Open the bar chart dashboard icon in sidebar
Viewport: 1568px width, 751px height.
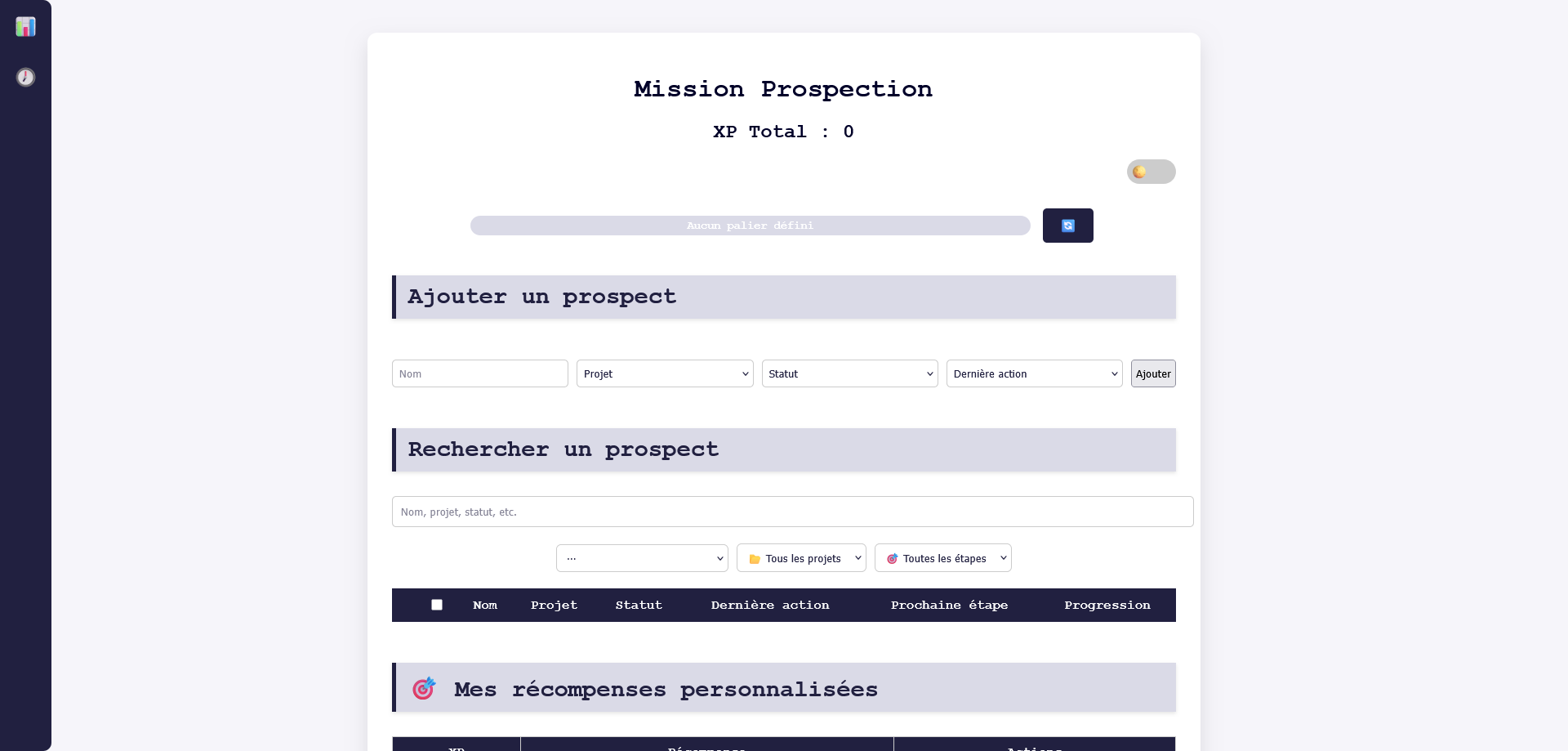(x=25, y=27)
